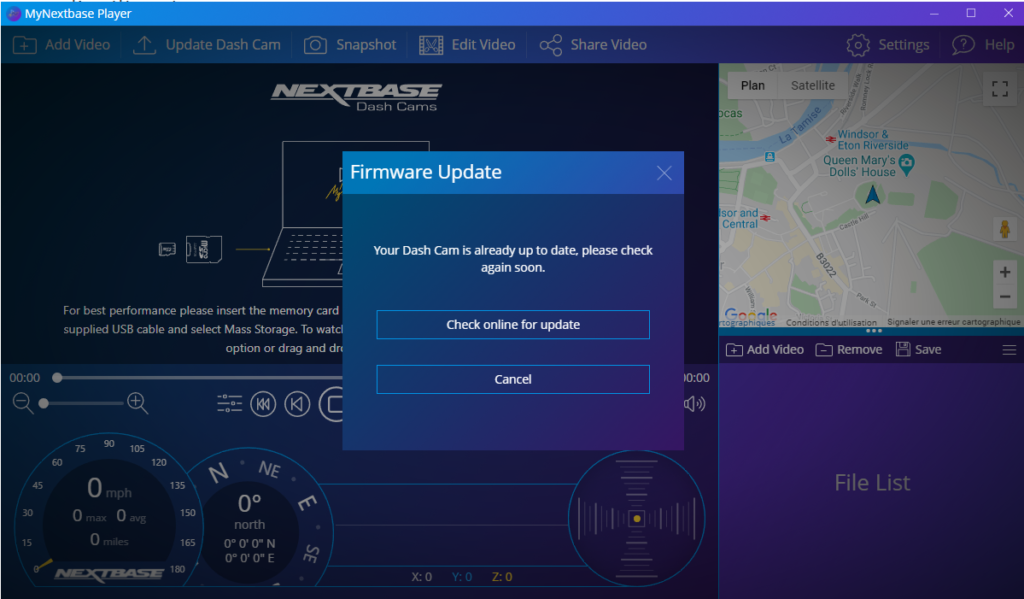Toggle the volume speaker icon

coord(694,404)
